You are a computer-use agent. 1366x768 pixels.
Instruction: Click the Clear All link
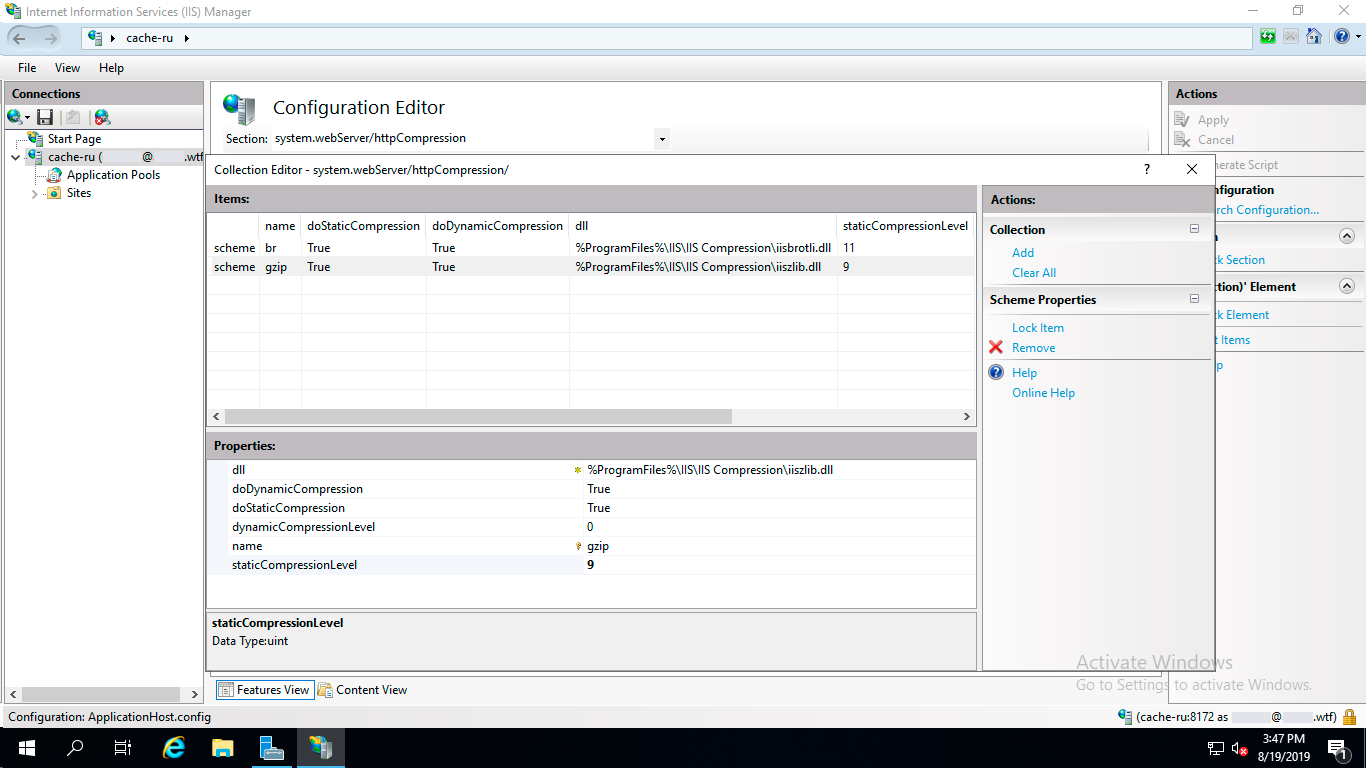(1034, 273)
